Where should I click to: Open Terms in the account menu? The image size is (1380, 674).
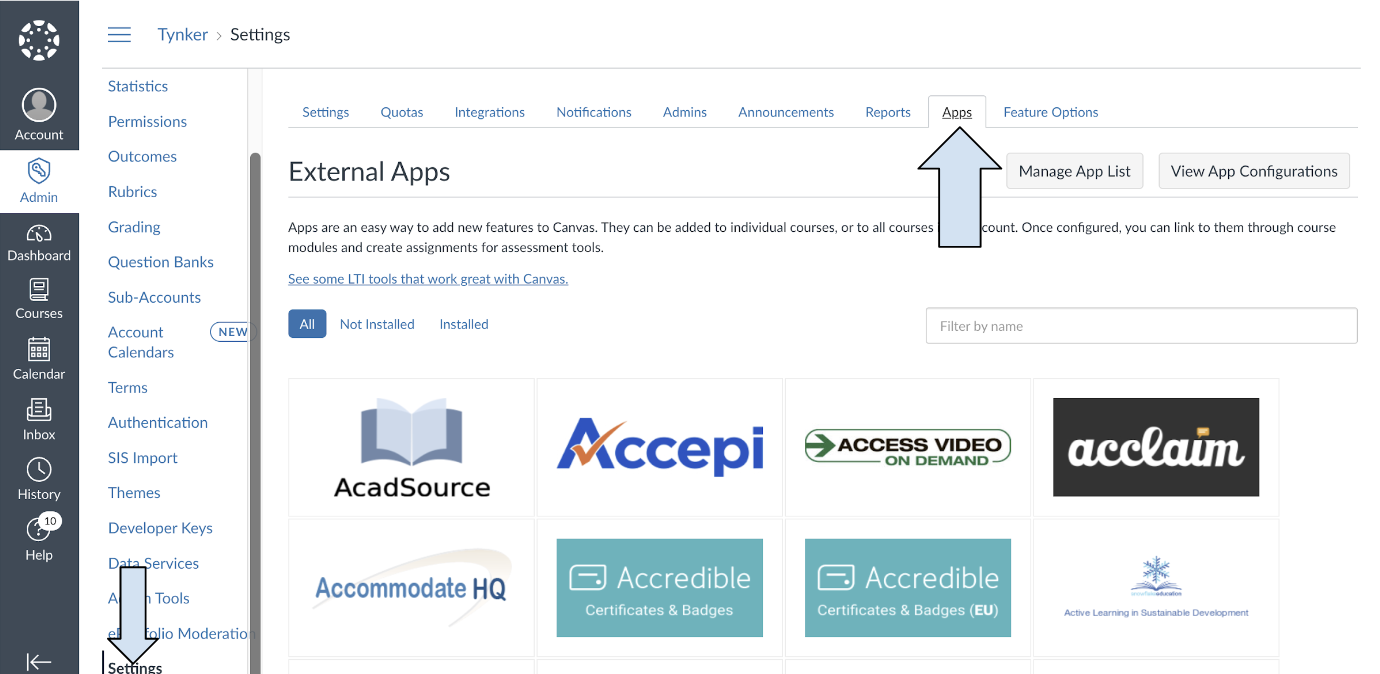click(128, 387)
